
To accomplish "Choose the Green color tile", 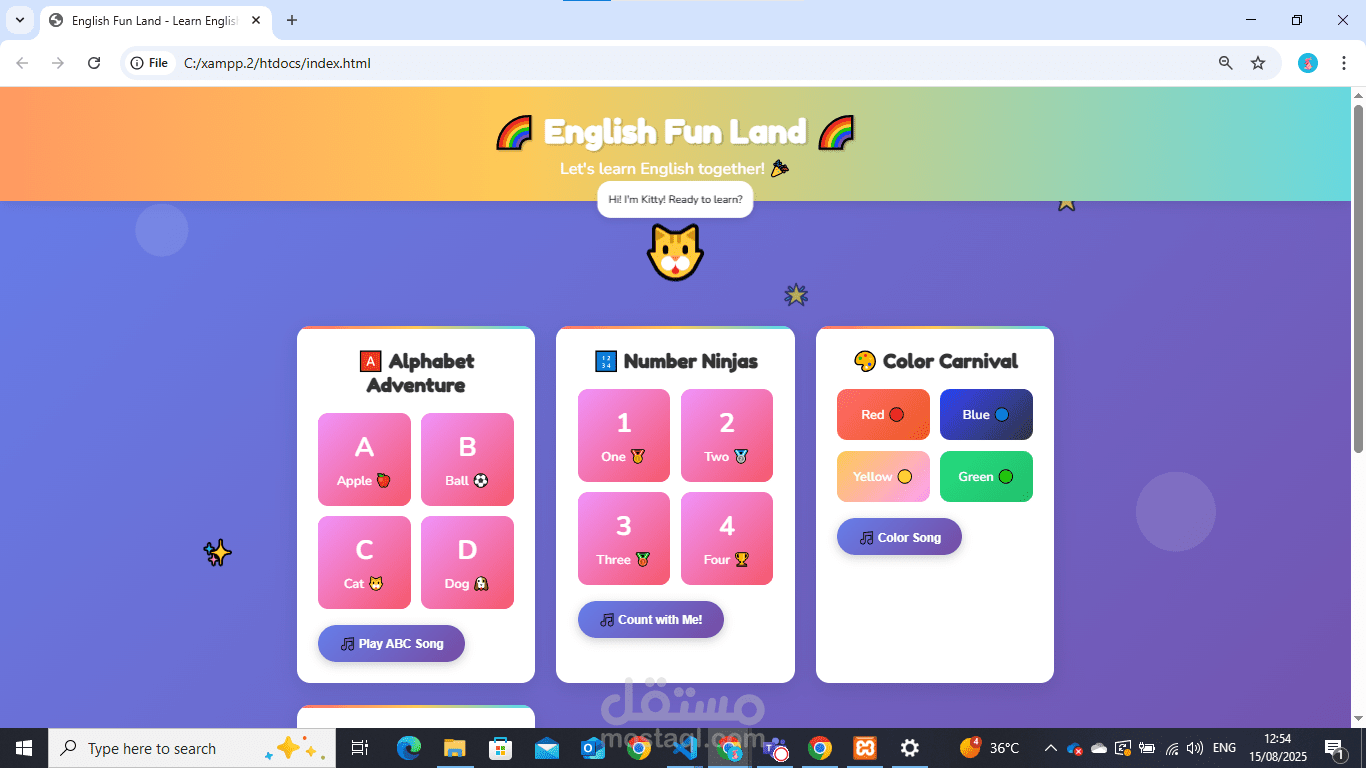I will tap(986, 476).
